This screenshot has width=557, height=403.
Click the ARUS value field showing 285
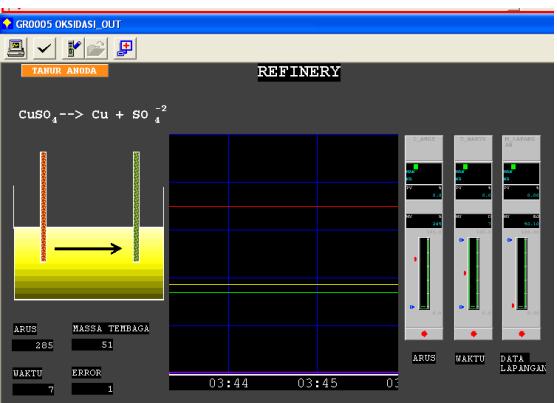click(x=33, y=345)
